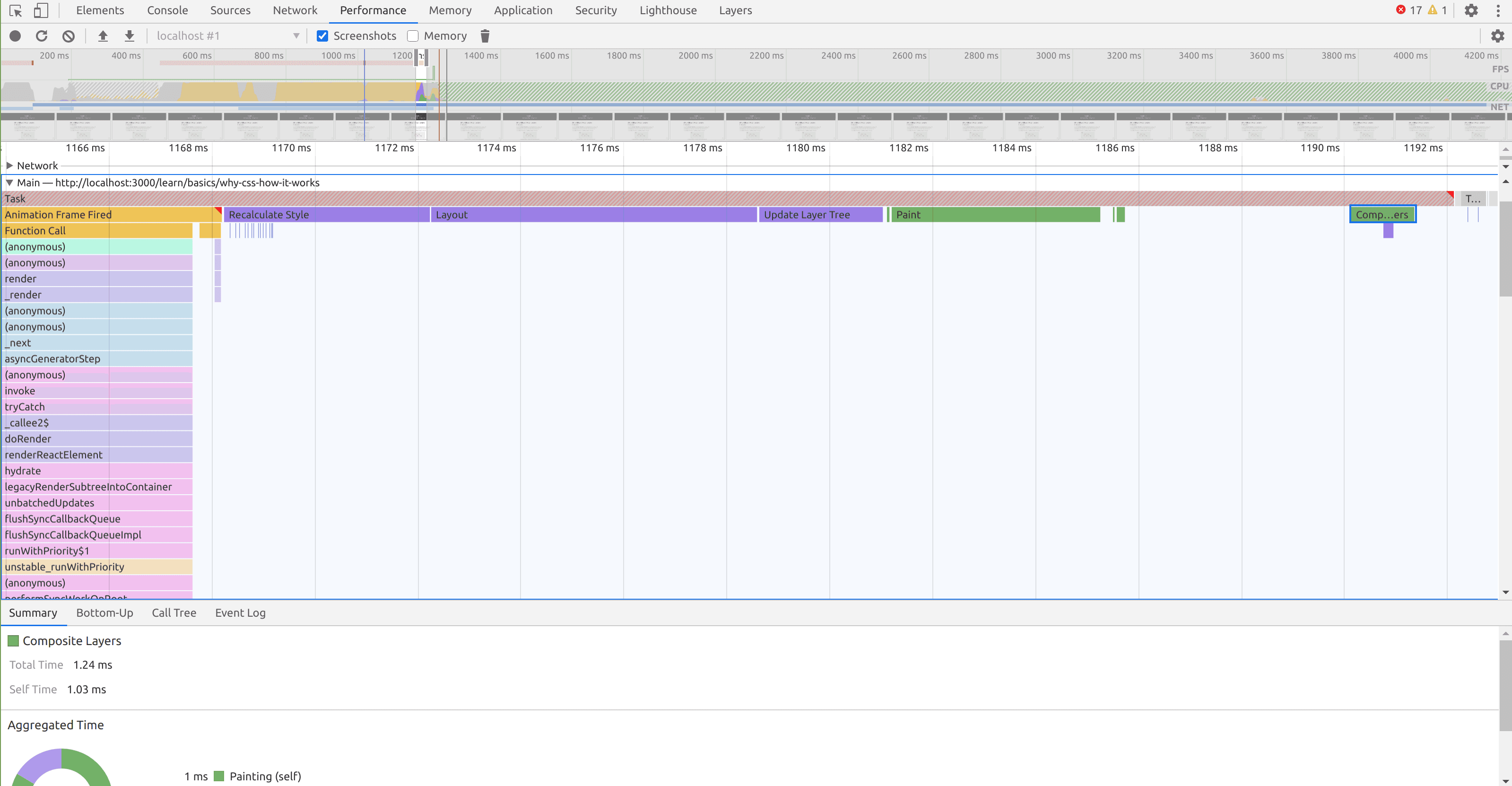The height and width of the screenshot is (786, 1512).
Task: Expand the Main thread section
Action: (9, 182)
